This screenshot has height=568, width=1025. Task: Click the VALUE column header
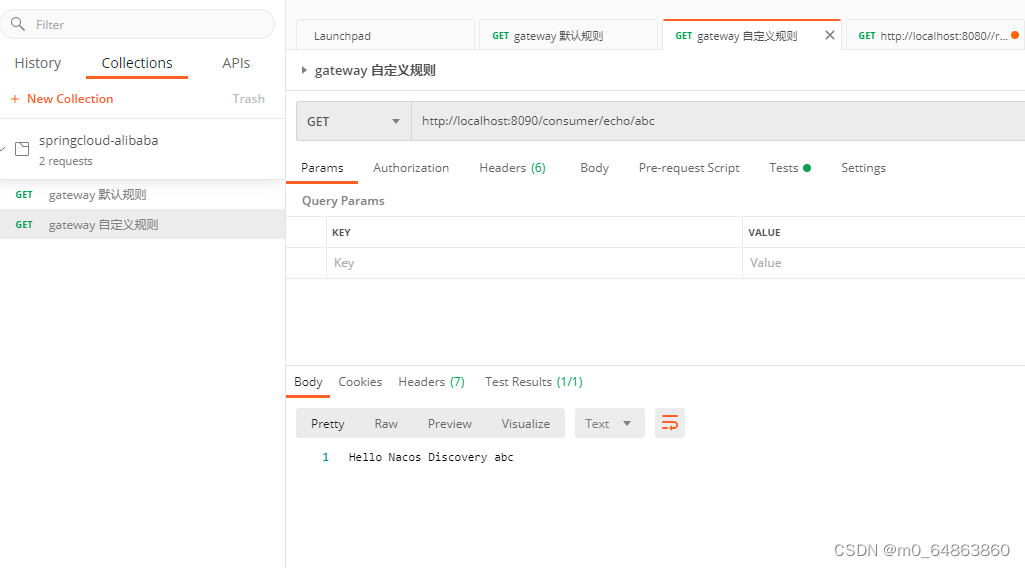pos(764,233)
